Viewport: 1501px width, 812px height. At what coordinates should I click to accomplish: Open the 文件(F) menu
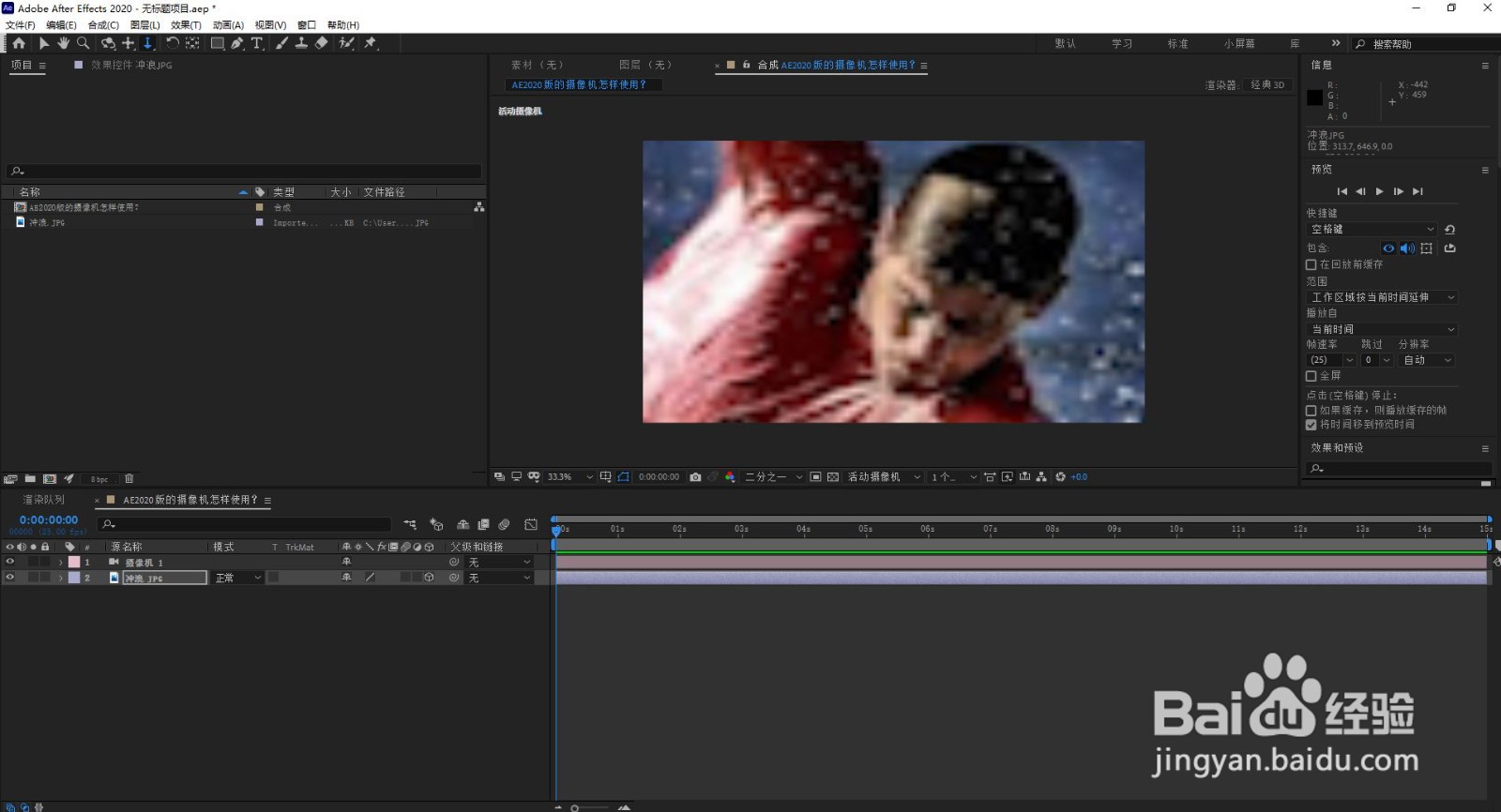pos(21,25)
